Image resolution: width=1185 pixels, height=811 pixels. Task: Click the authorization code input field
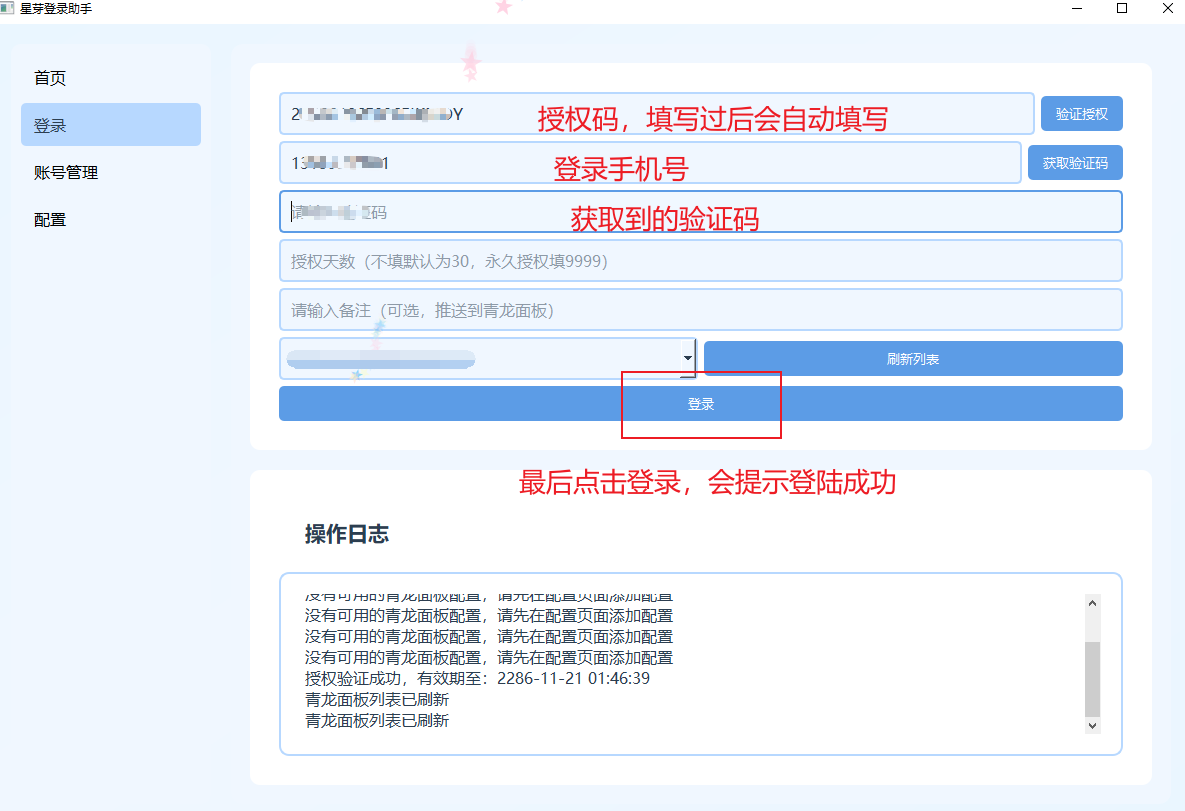pos(655,114)
